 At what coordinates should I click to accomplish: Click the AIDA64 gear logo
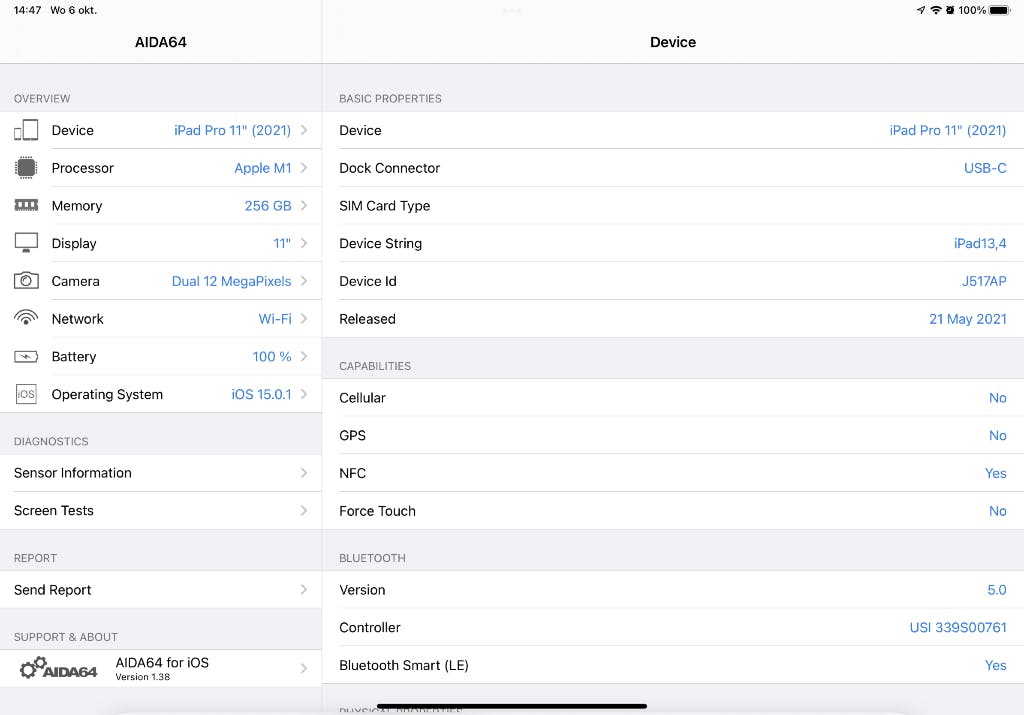coord(58,668)
